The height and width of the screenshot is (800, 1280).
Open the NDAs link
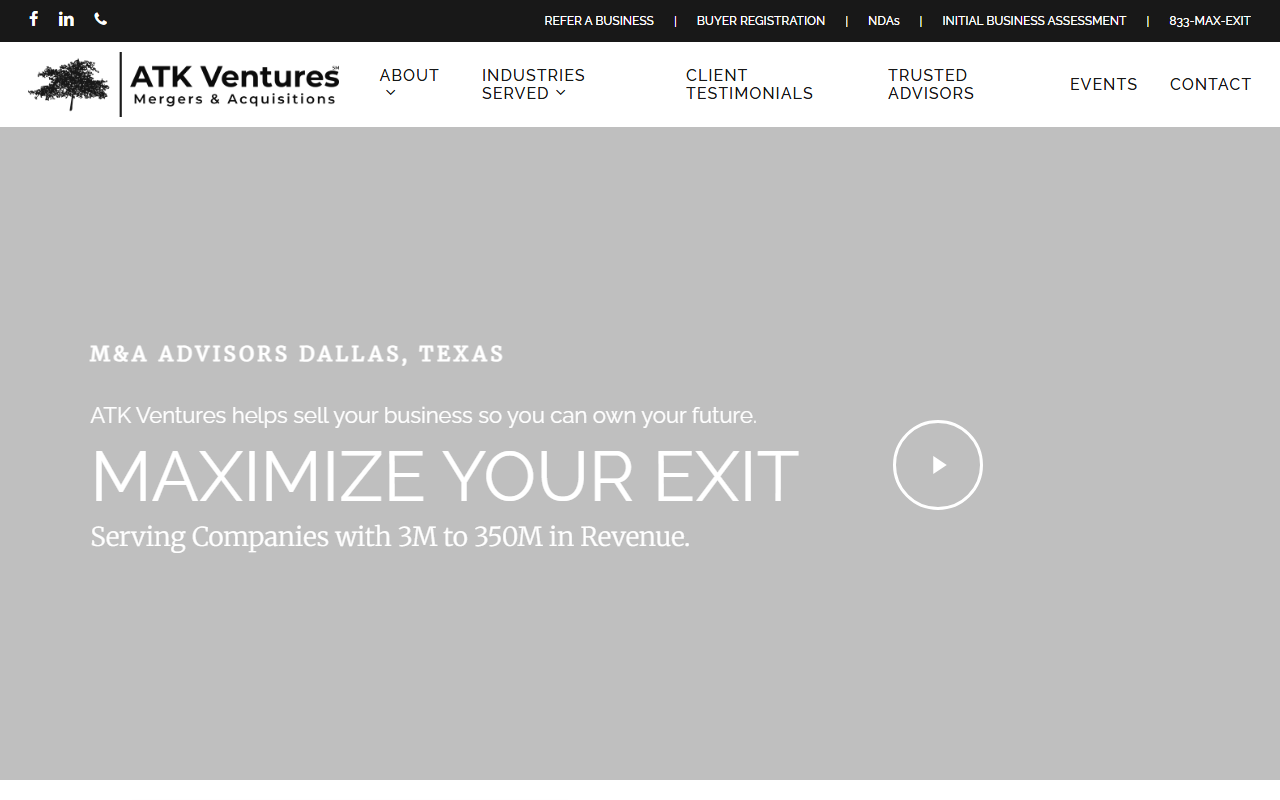coord(884,21)
